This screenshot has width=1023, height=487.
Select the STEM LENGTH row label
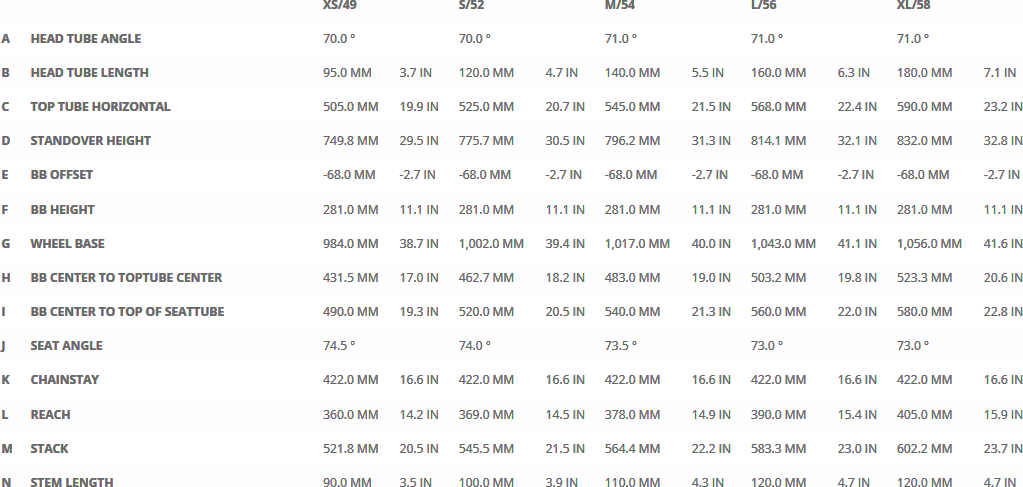(x=71, y=483)
